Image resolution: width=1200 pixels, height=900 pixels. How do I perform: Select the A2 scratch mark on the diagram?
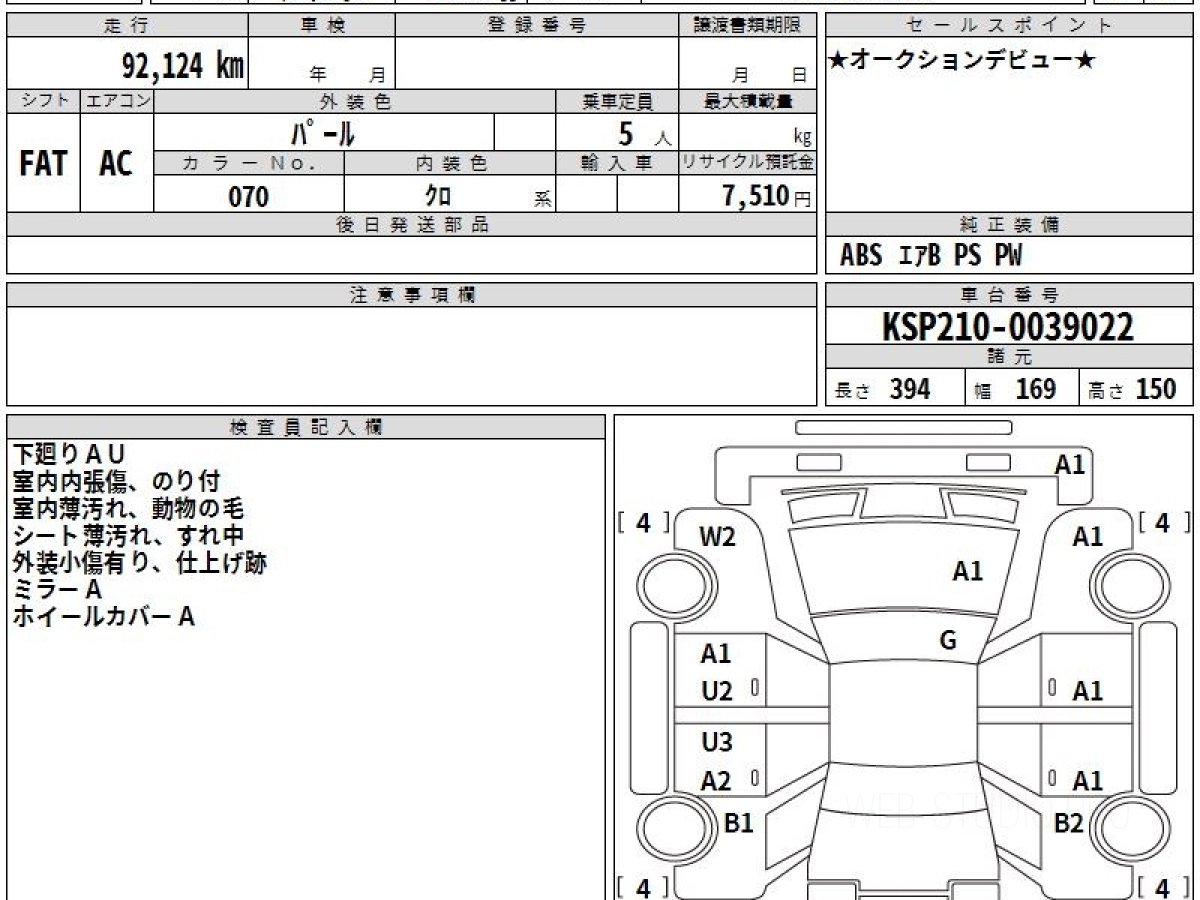pos(716,781)
